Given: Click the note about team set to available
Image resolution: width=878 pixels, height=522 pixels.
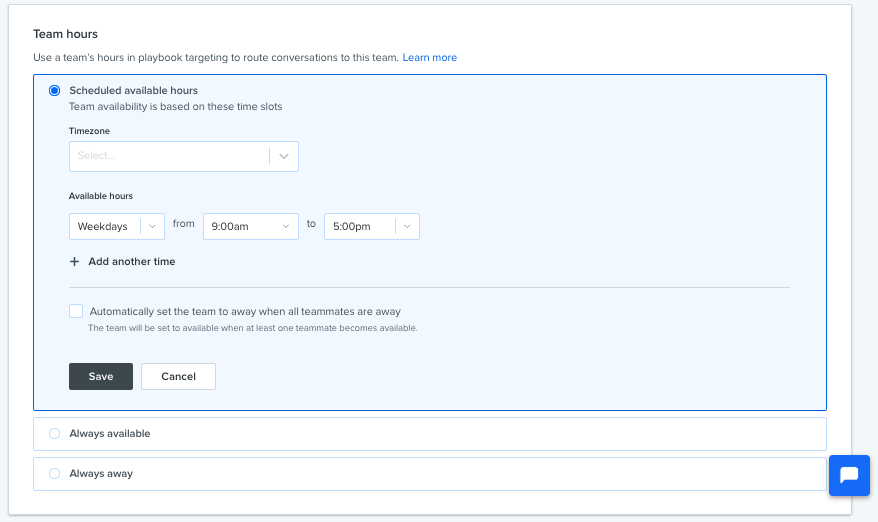Looking at the screenshot, I should click(x=253, y=328).
